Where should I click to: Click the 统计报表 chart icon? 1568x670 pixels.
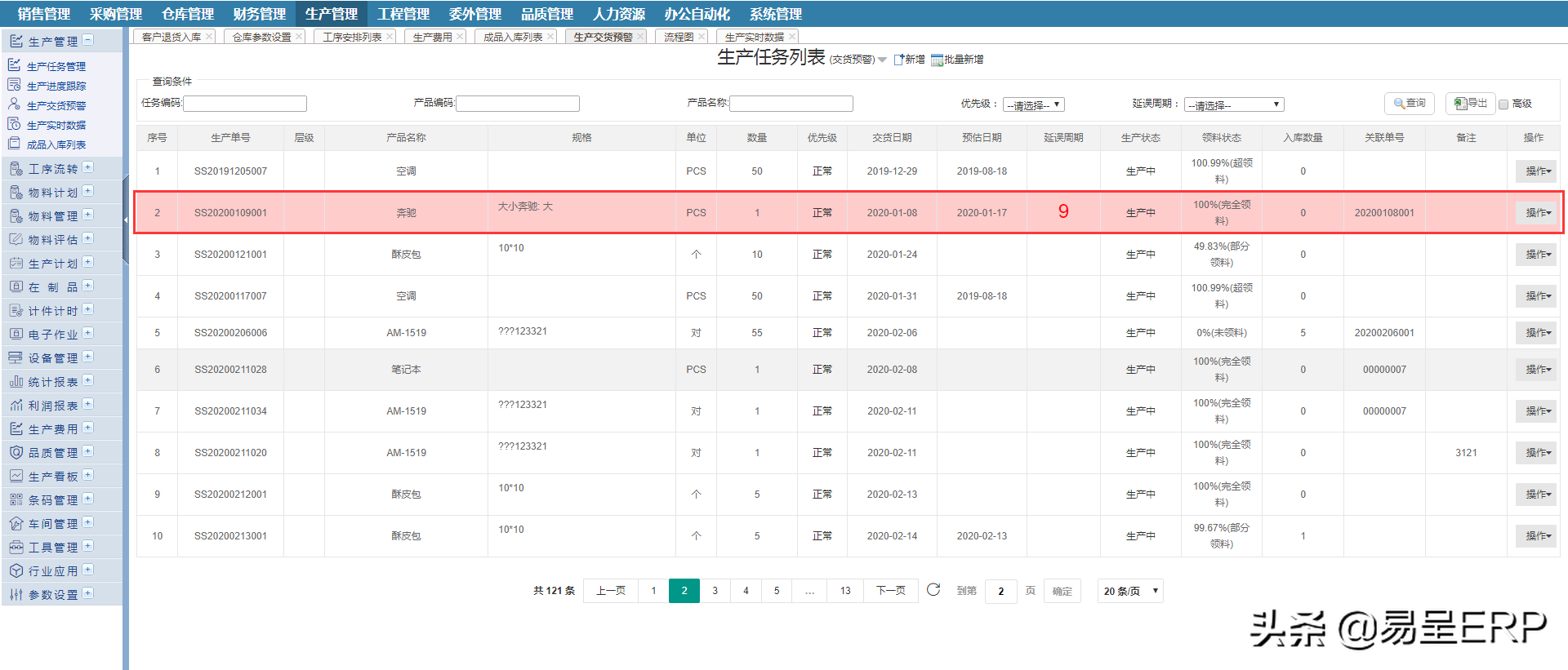(16, 381)
